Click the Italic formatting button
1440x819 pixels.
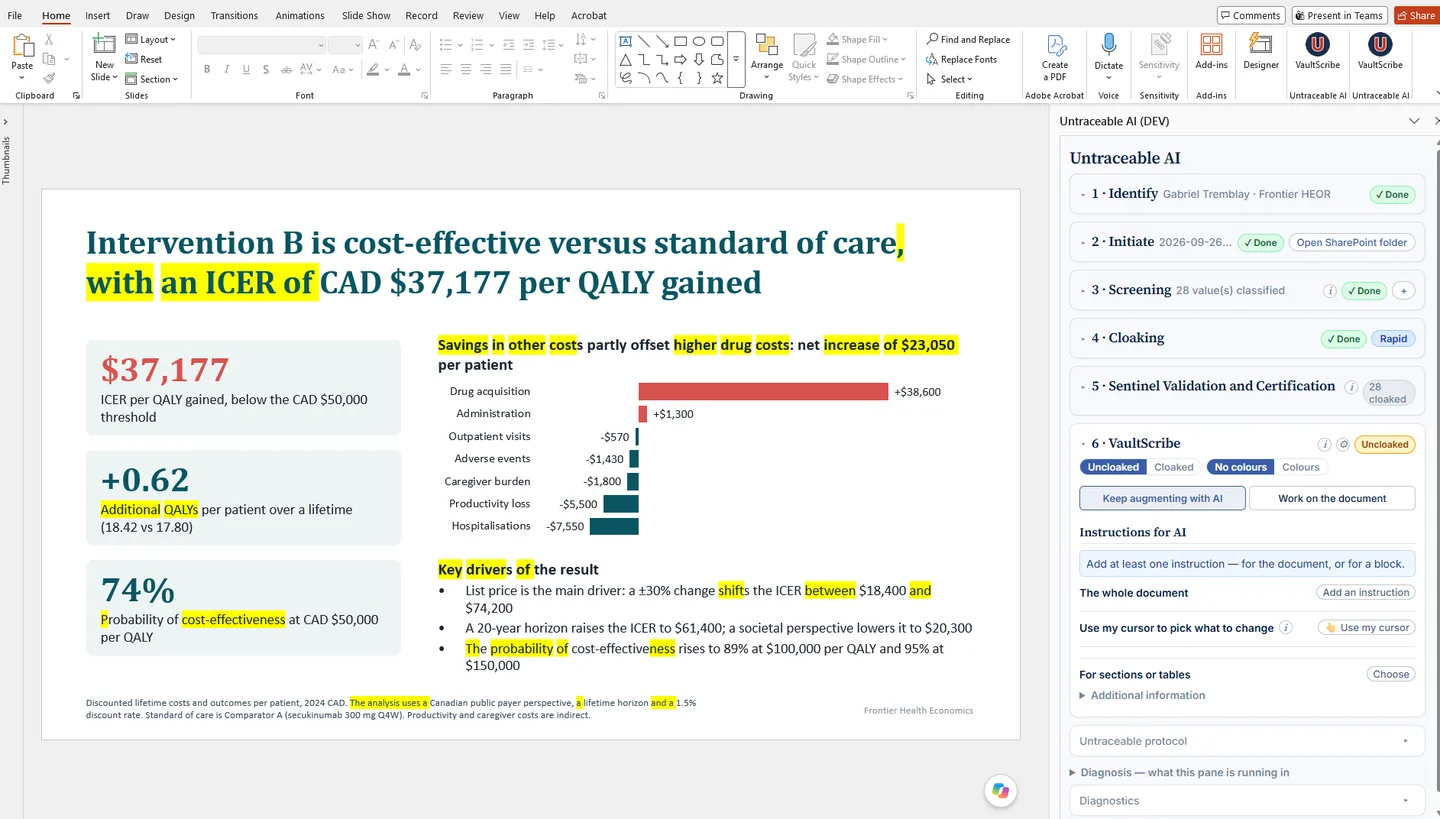[x=227, y=70]
